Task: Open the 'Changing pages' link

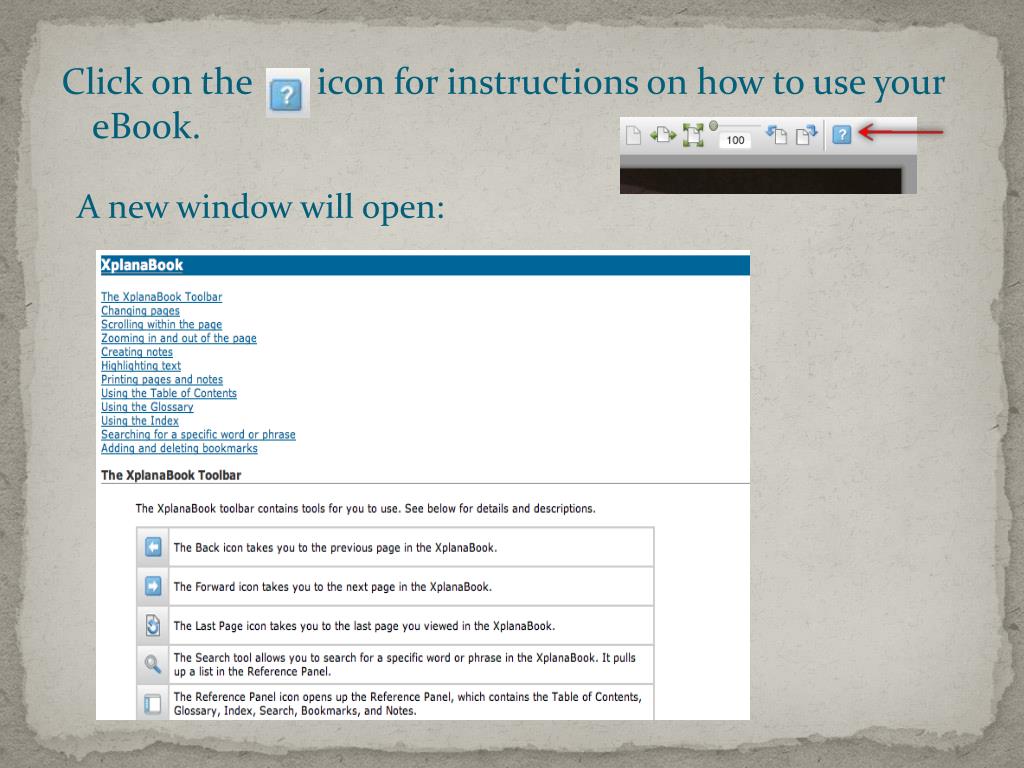Action: coord(140,311)
